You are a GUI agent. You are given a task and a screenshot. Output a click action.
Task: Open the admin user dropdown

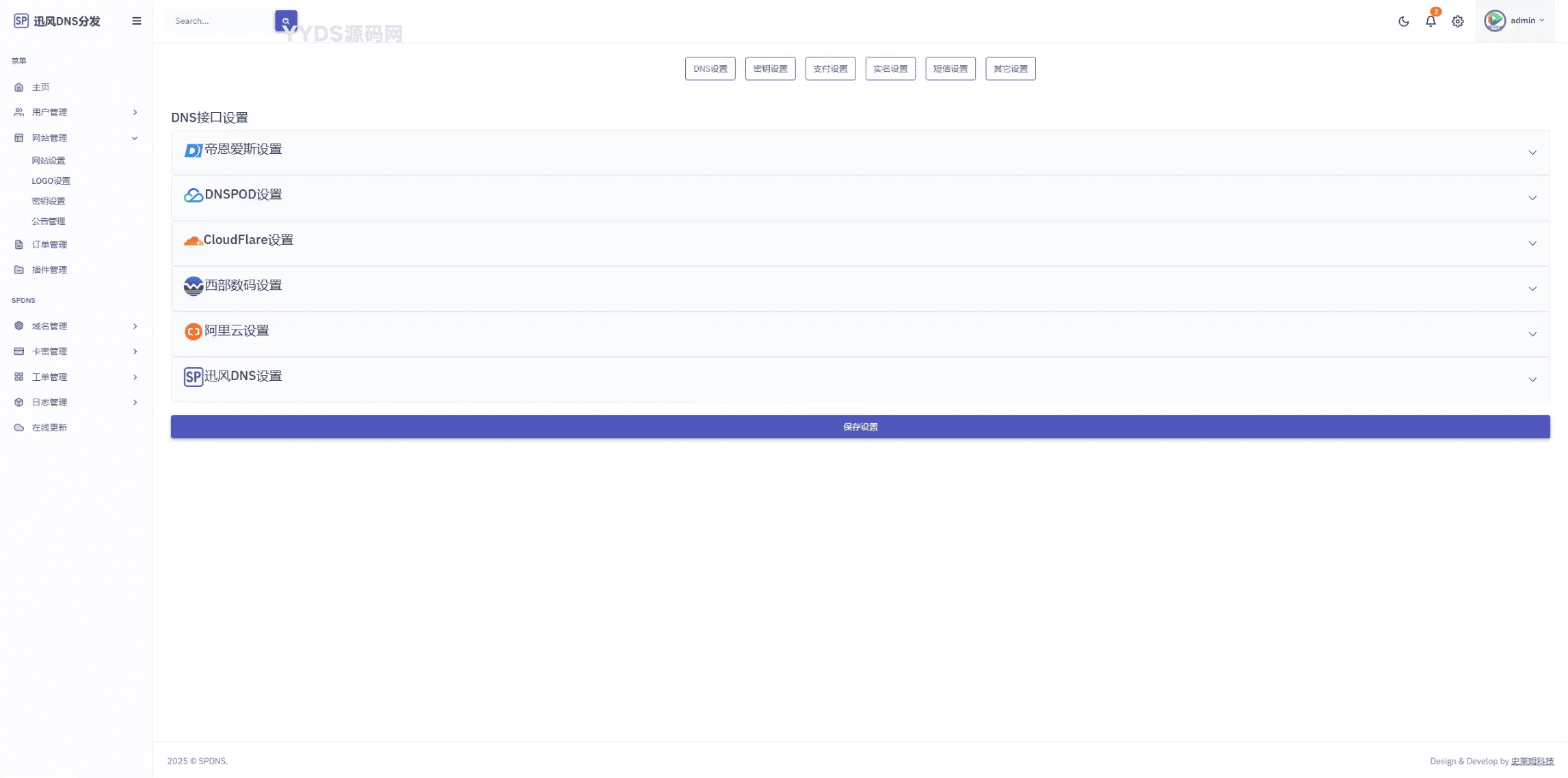point(1515,21)
